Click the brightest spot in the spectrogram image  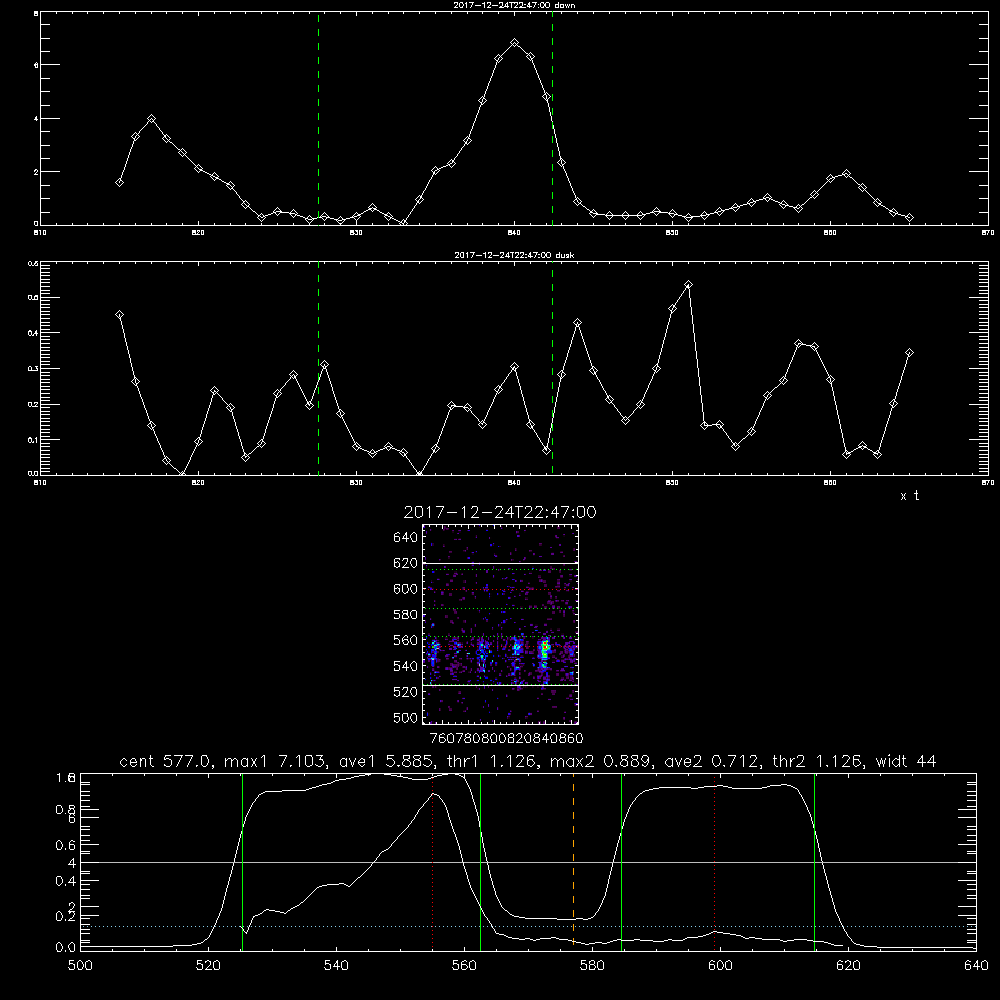(x=545, y=649)
